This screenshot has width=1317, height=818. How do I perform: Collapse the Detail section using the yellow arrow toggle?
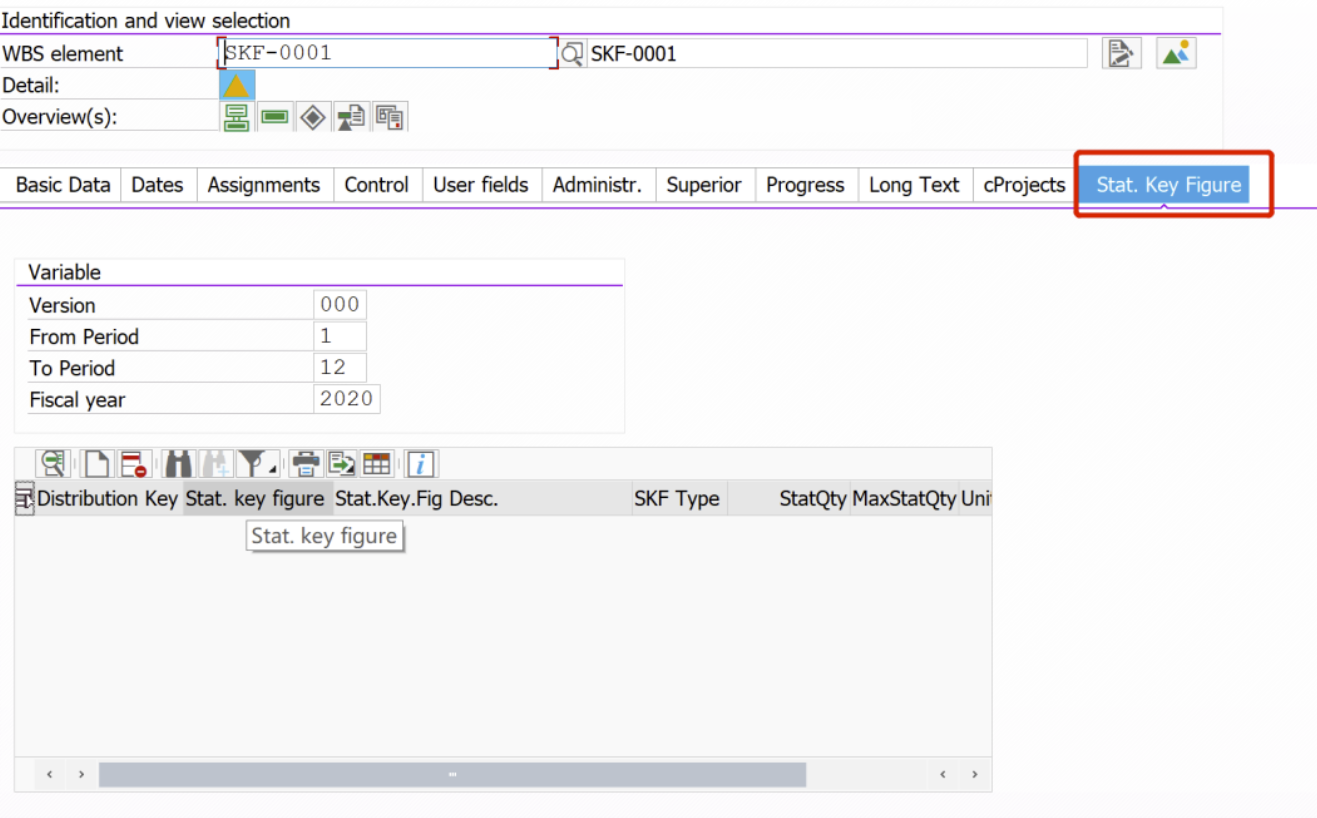tap(237, 85)
